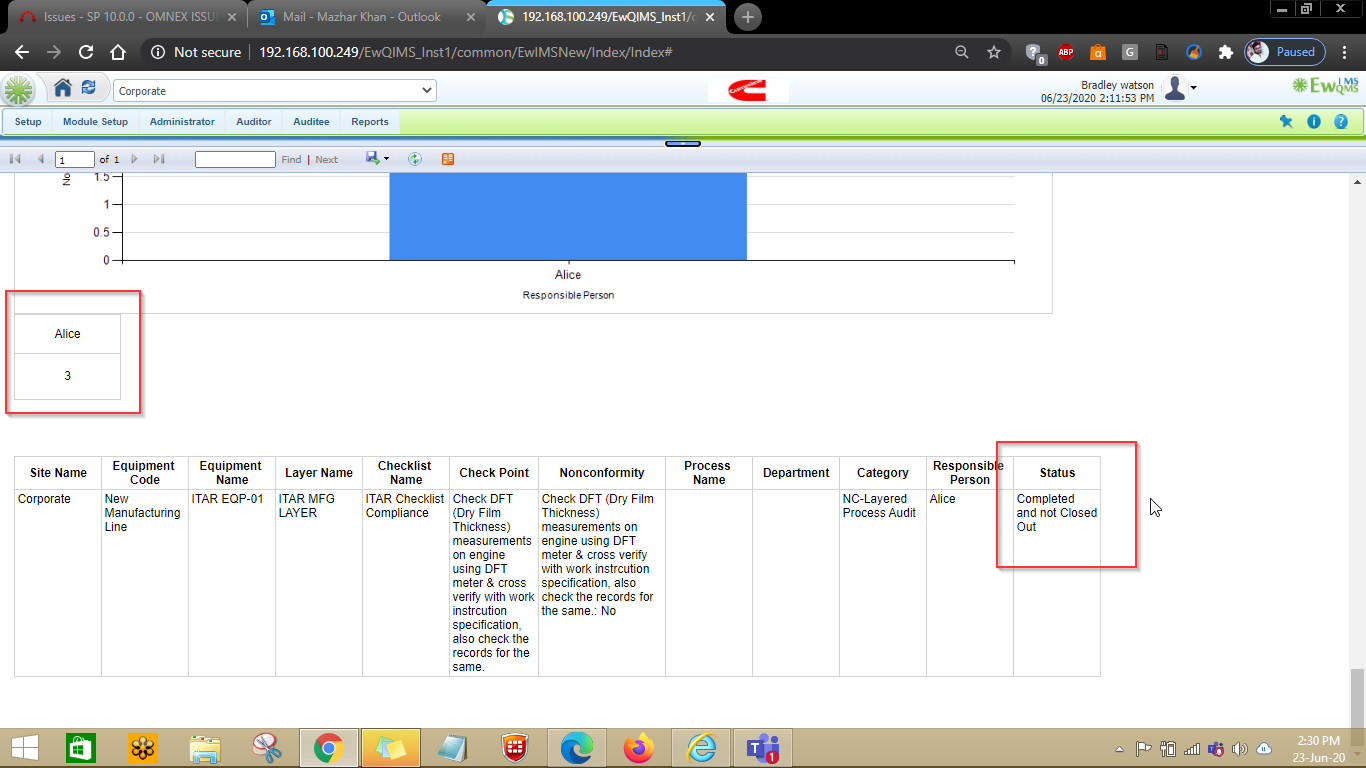
Task: Reload the page with browser reload button
Action: (86, 52)
